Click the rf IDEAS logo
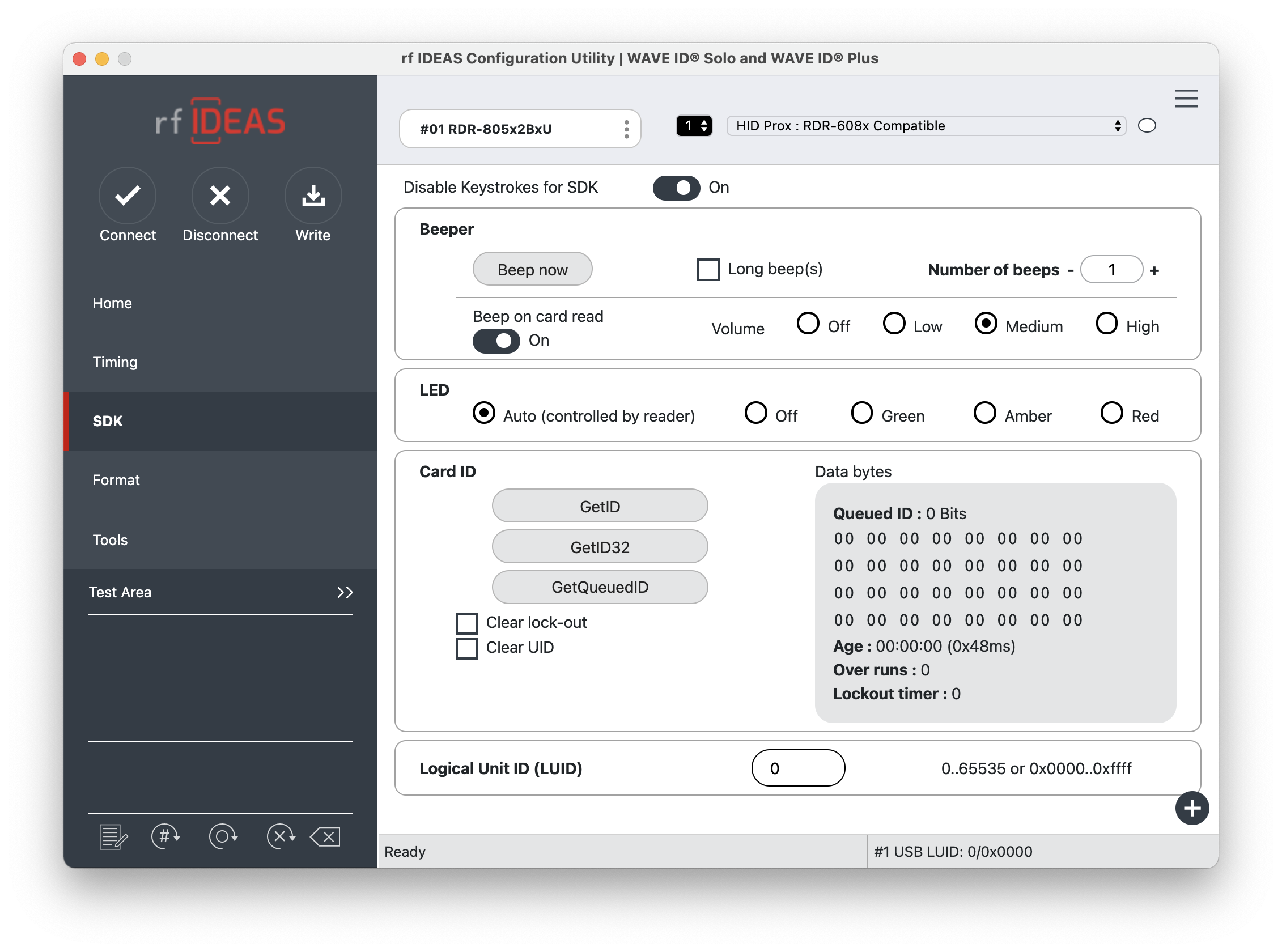 [x=220, y=121]
